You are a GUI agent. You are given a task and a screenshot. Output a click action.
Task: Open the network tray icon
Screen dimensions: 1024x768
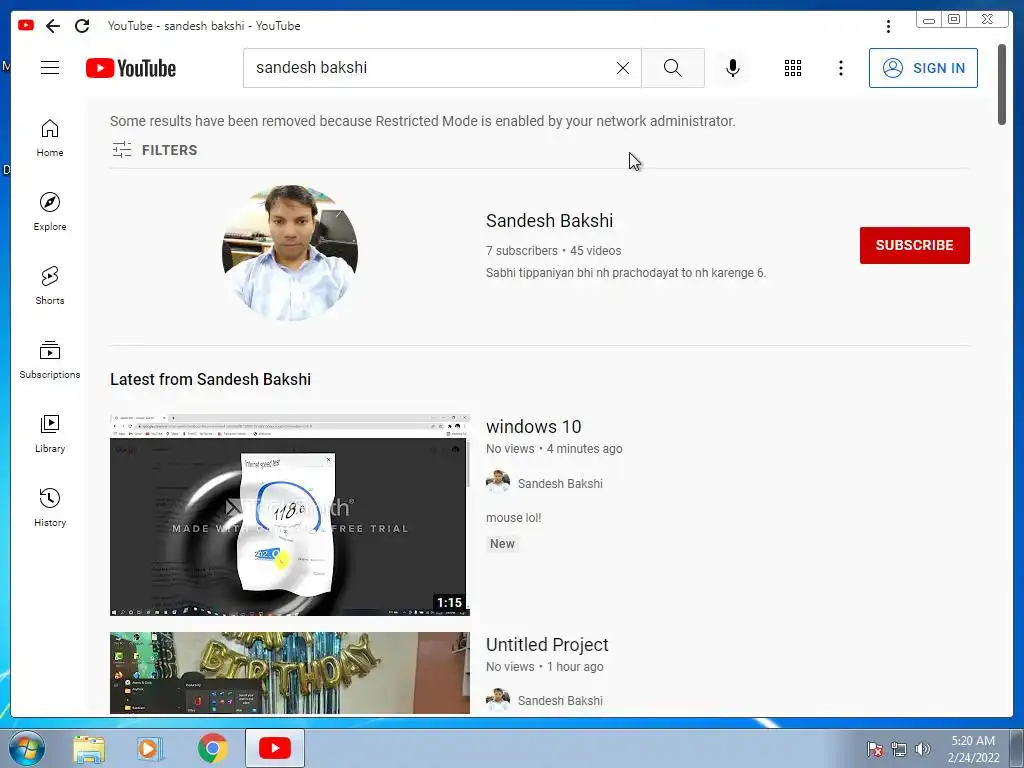(x=899, y=749)
